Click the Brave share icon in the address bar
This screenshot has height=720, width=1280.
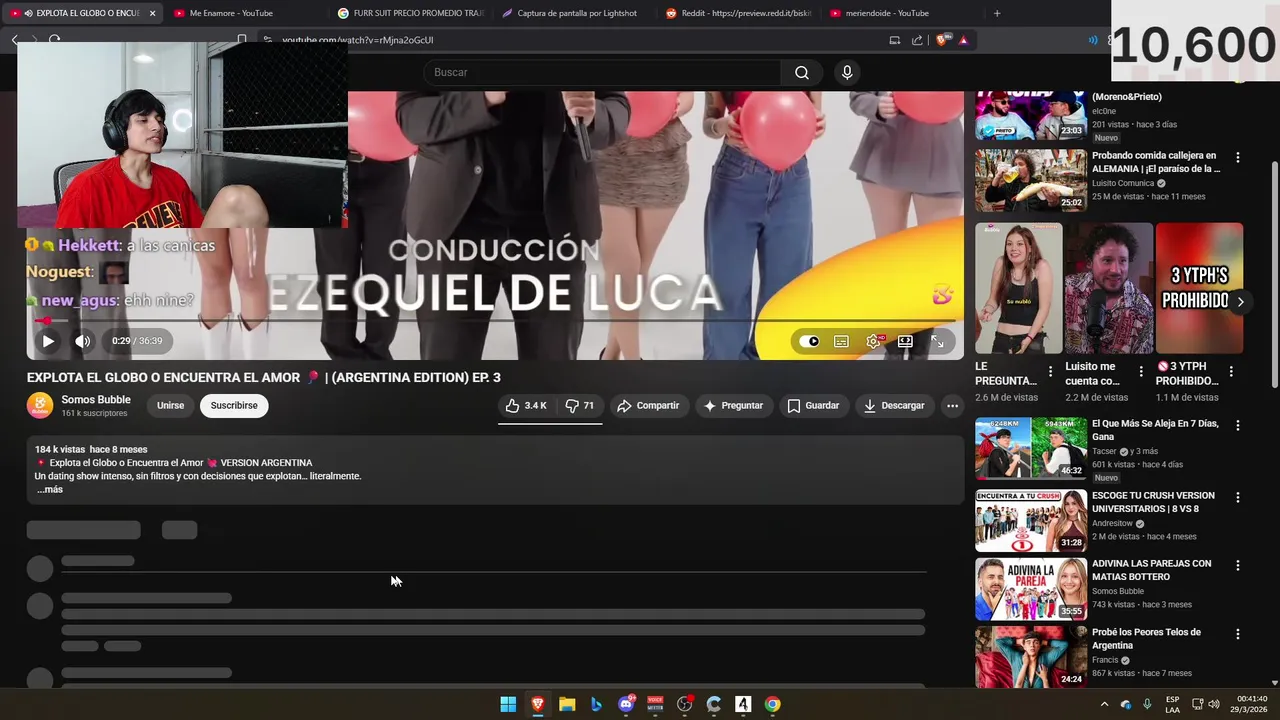click(x=917, y=40)
